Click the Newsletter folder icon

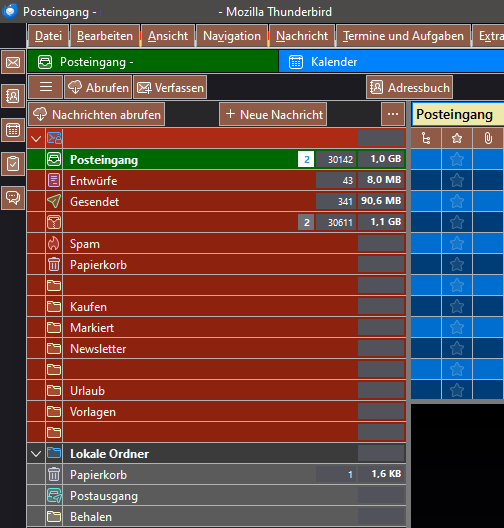54,349
